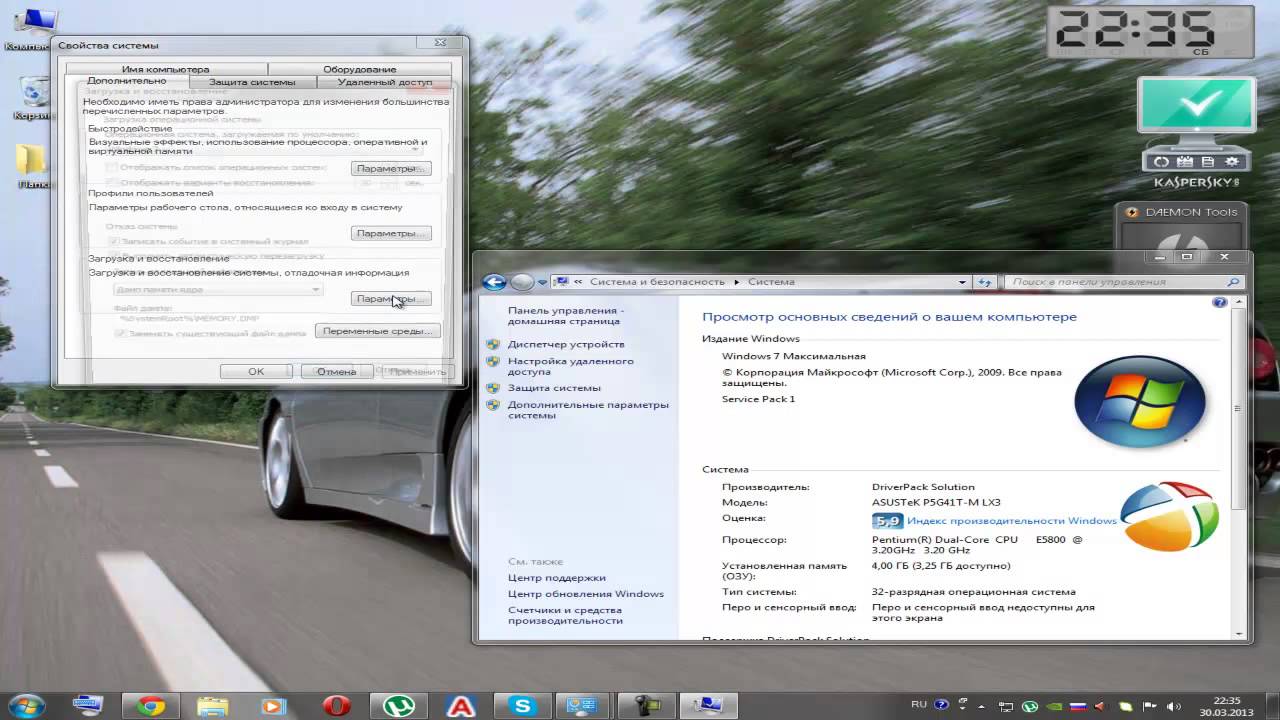Open Kaspersky gadget reports icon

click(1209, 162)
